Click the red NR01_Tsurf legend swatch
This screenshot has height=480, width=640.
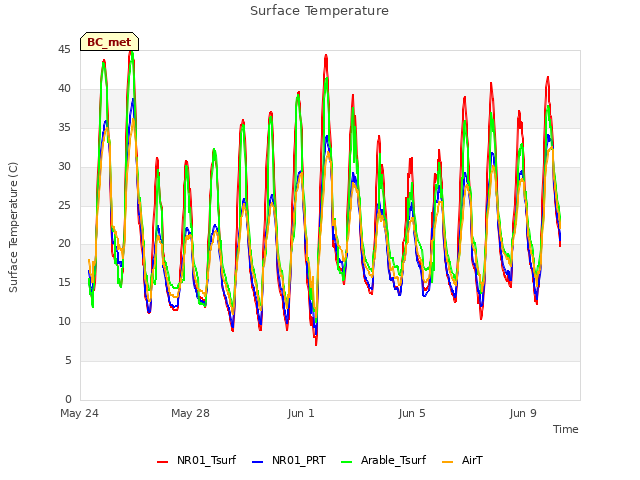coord(162,462)
